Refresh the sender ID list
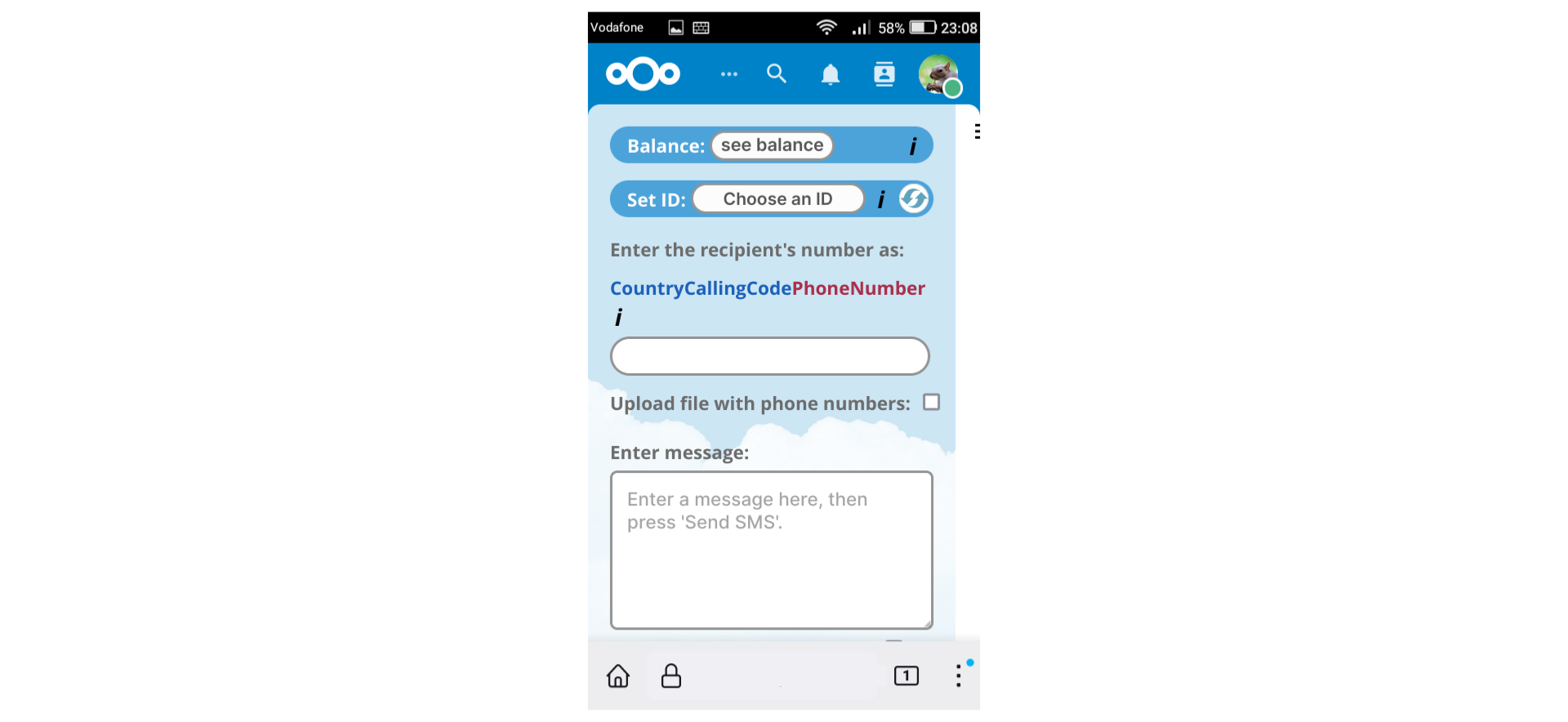Screen dimensions: 1568x722 click(x=914, y=198)
